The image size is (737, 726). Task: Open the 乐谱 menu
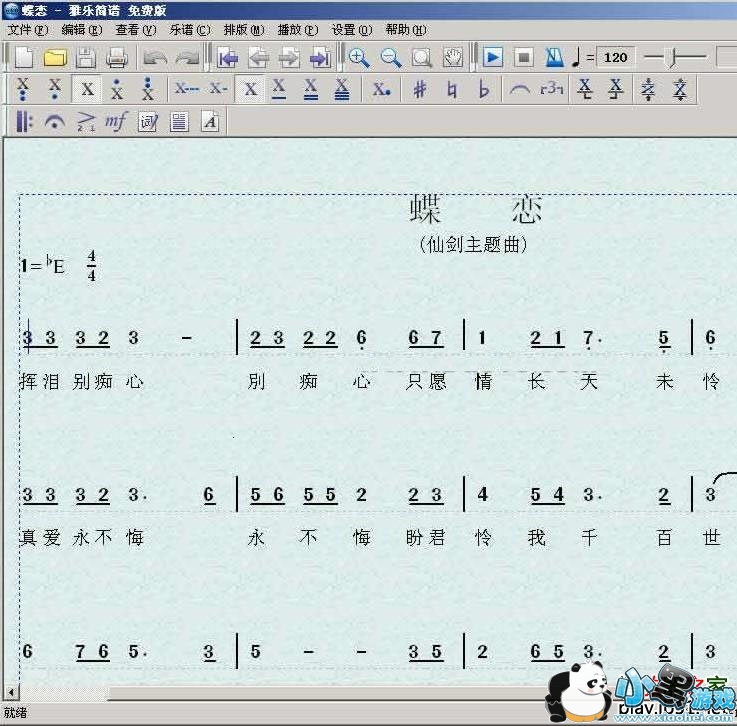[x=190, y=30]
